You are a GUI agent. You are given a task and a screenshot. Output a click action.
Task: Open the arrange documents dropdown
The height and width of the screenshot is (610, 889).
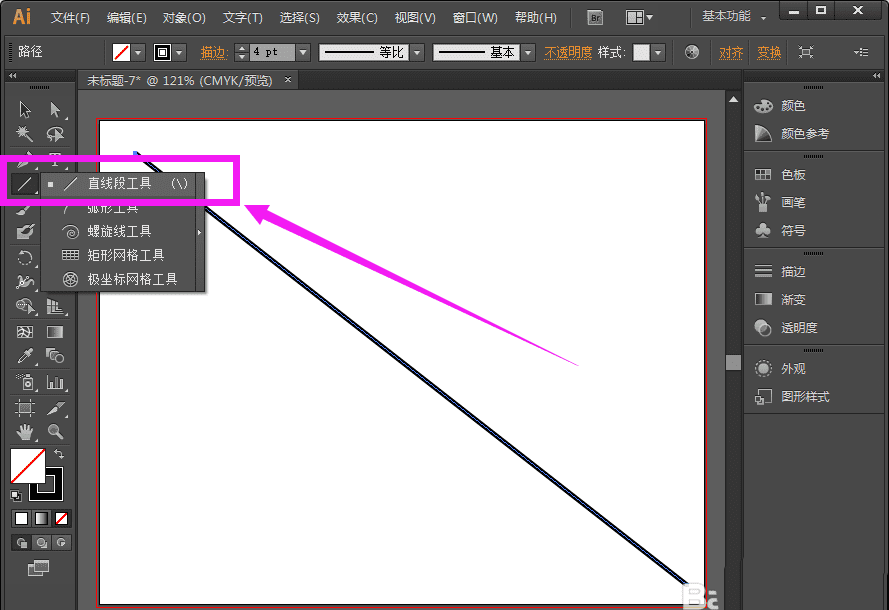point(639,18)
